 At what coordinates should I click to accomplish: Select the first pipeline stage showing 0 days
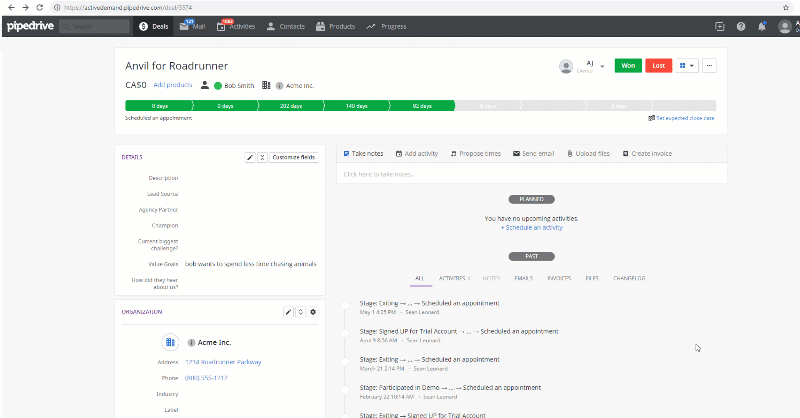(159, 106)
